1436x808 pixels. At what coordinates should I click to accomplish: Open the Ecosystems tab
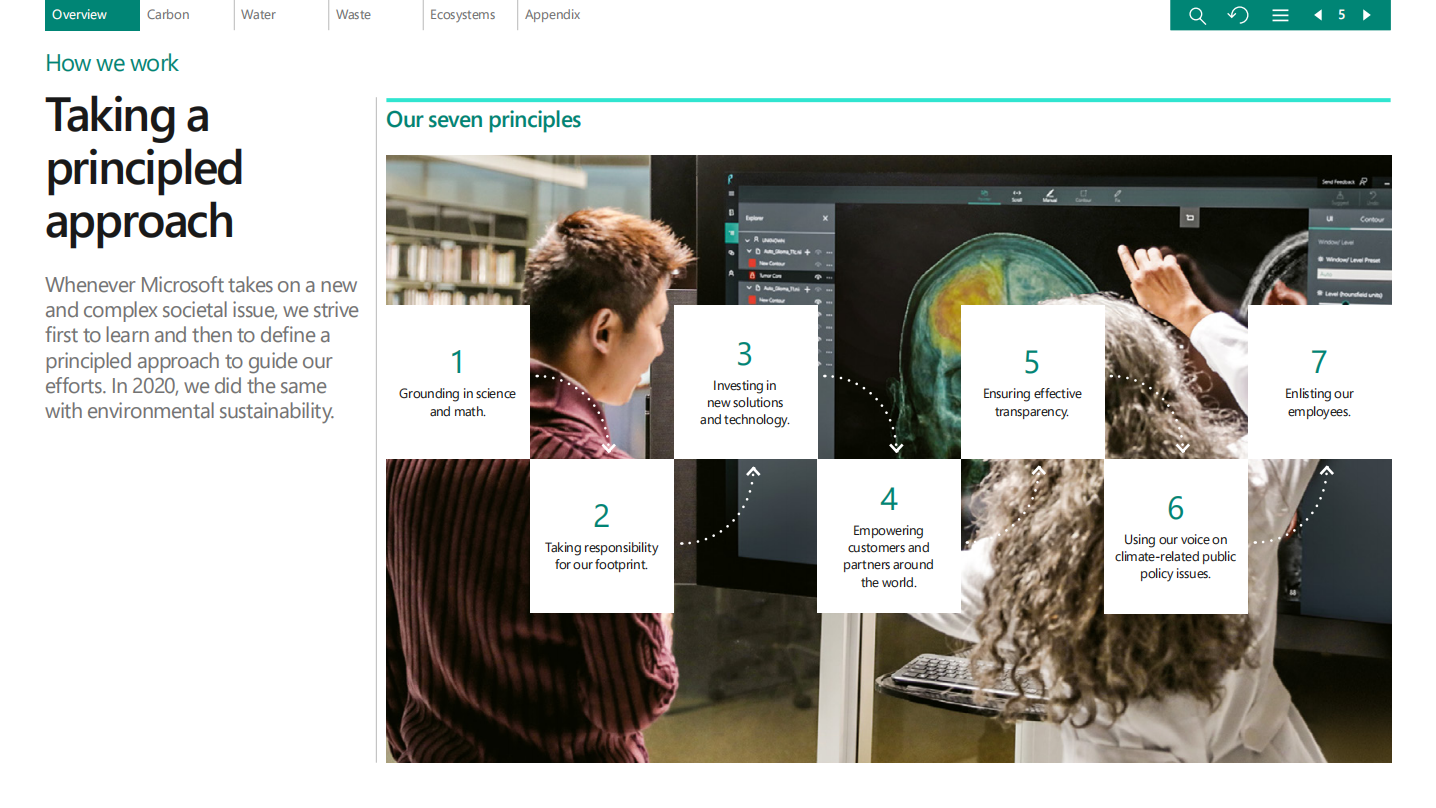462,15
